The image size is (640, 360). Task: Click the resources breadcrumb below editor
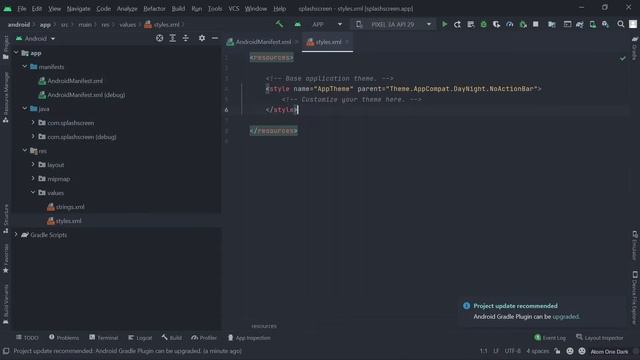point(264,326)
